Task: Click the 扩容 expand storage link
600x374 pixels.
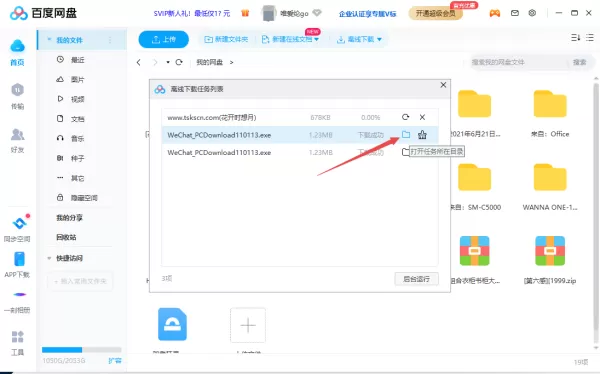Action: coord(115,361)
